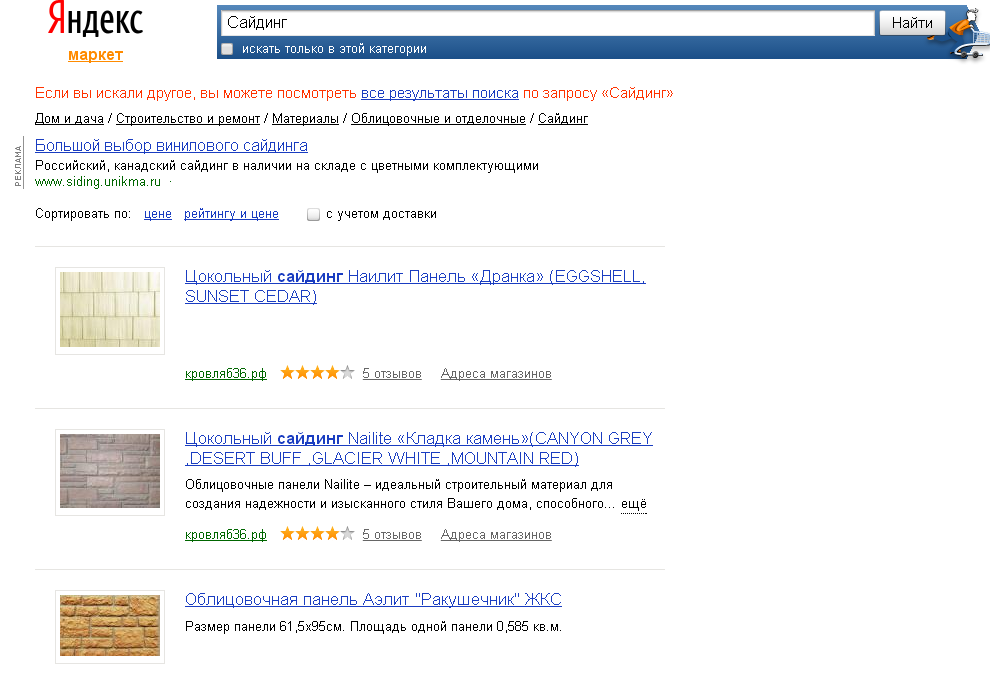Click the Яндекс logo
The width and height of the screenshot is (990, 674).
96,19
